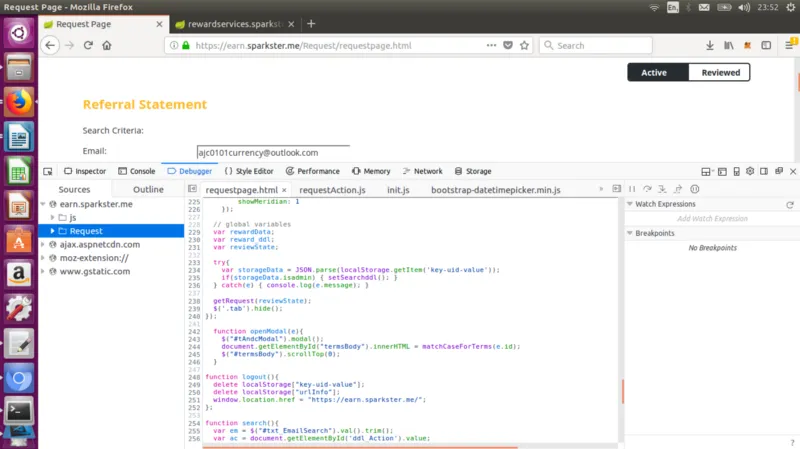Expand the earn.sparkster.me source tree
The width and height of the screenshot is (800, 449).
tap(43, 204)
